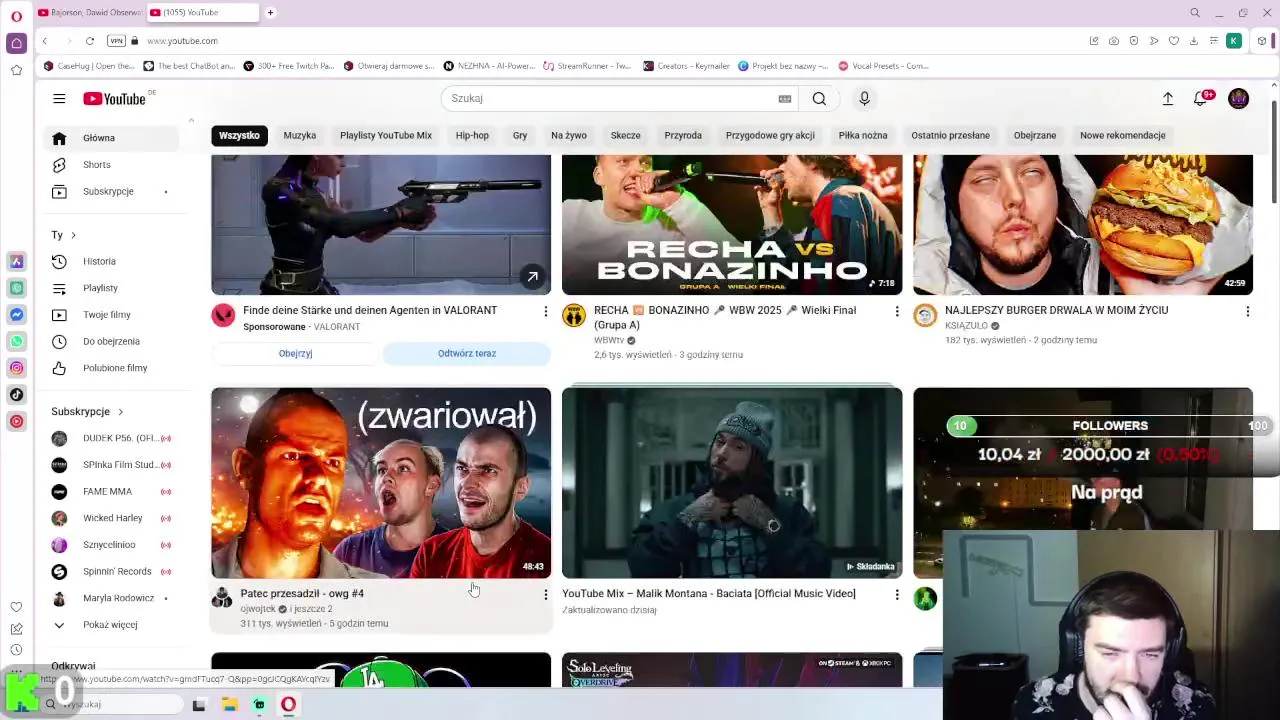The height and width of the screenshot is (720, 1280).
Task: Select the Przyroda filter chip
Action: tap(683, 135)
